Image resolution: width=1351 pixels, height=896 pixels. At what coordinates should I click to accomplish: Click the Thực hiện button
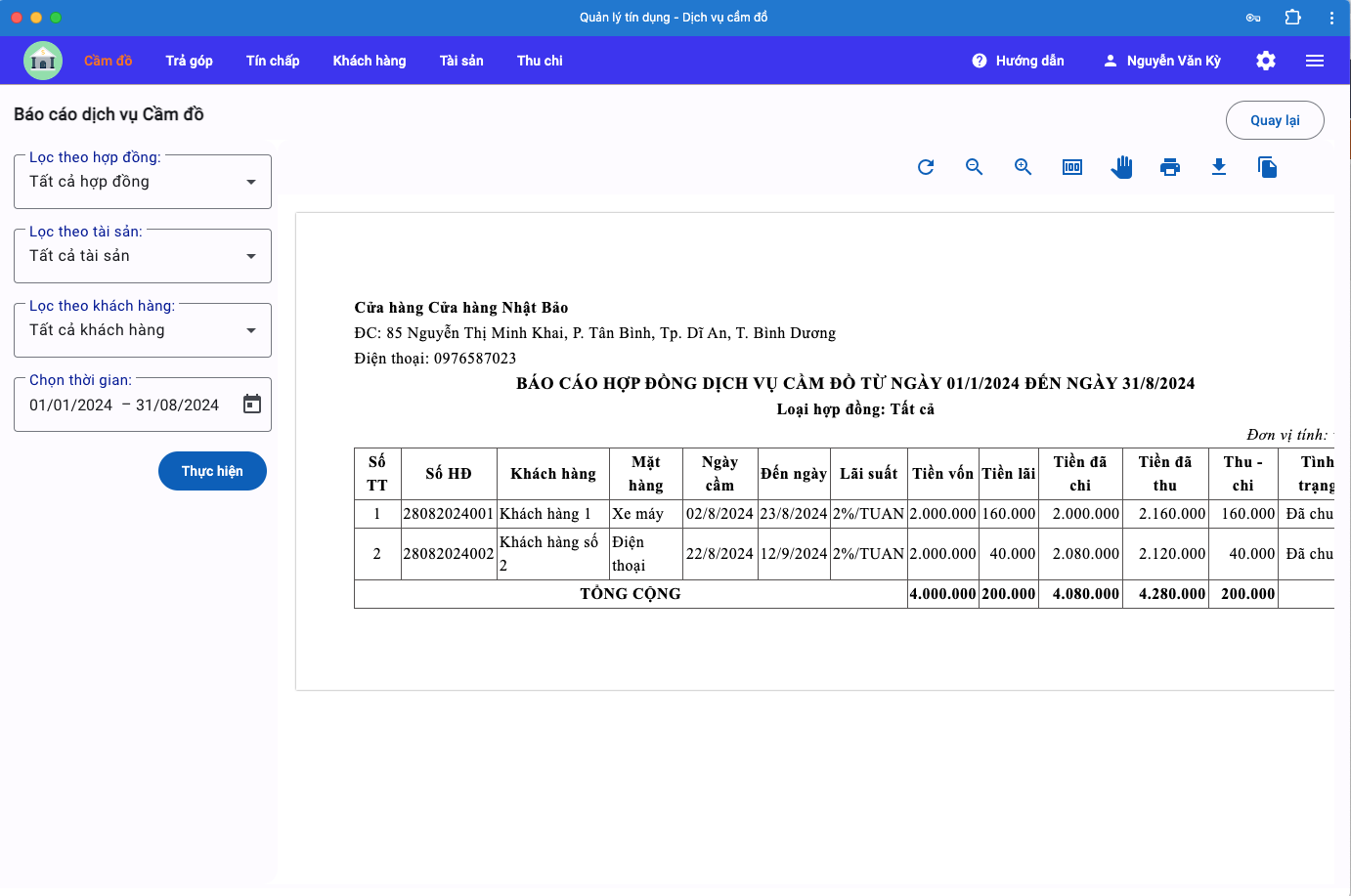click(212, 471)
